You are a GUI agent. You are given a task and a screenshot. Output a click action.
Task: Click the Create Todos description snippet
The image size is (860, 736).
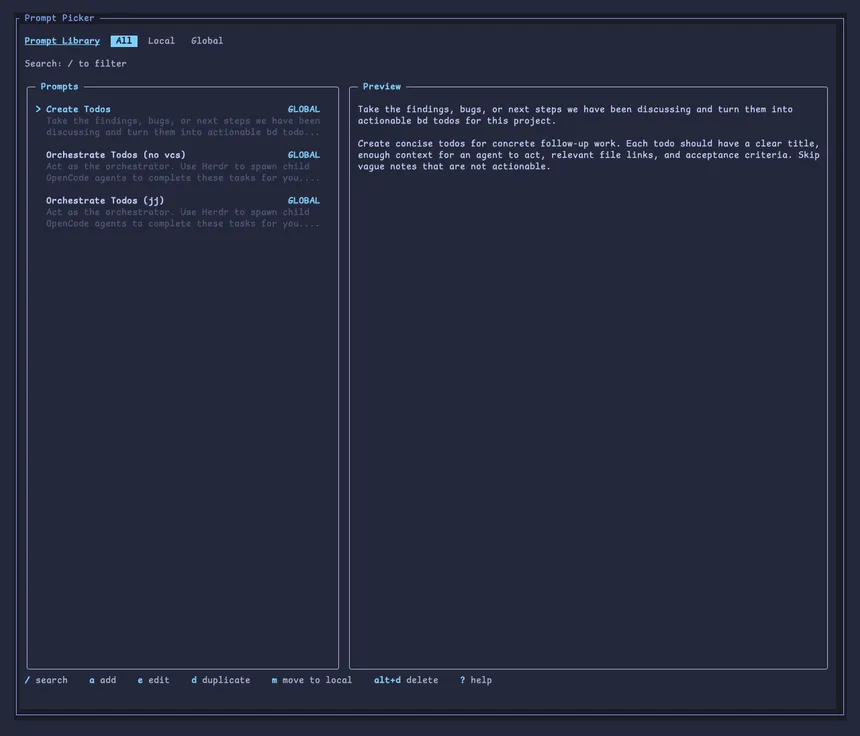pyautogui.click(x=183, y=126)
